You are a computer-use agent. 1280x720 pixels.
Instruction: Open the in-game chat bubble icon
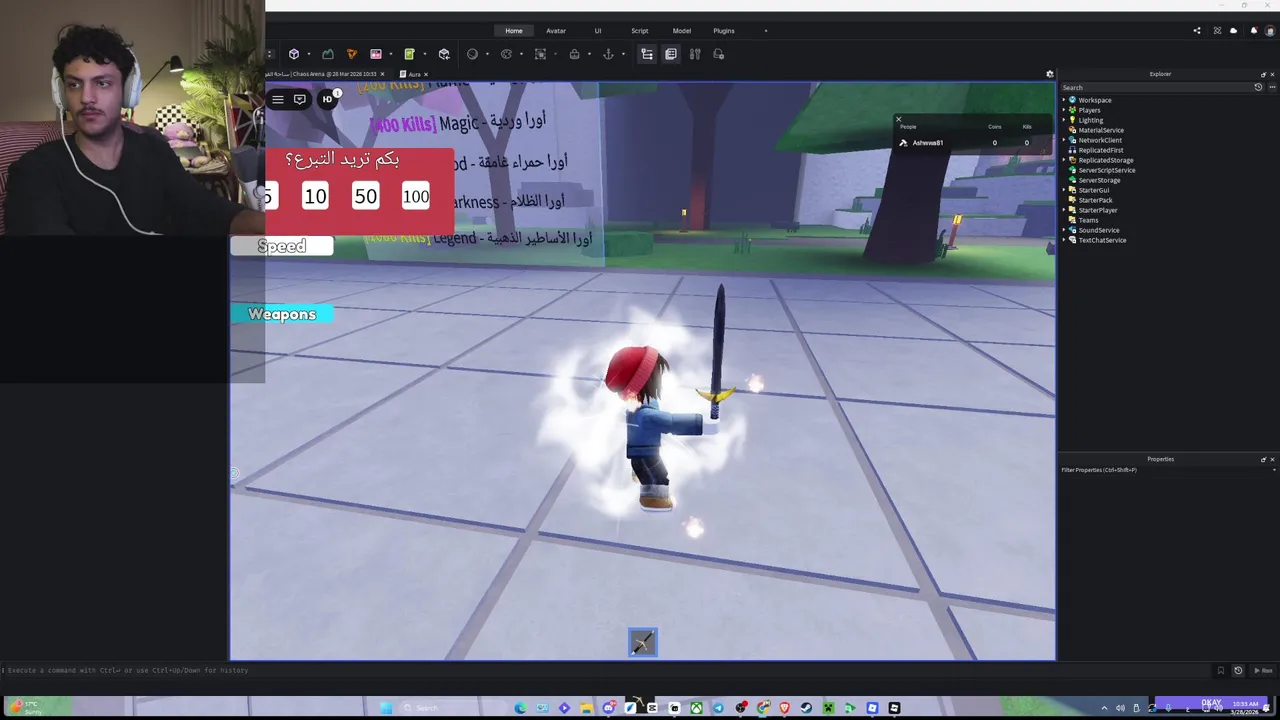300,99
